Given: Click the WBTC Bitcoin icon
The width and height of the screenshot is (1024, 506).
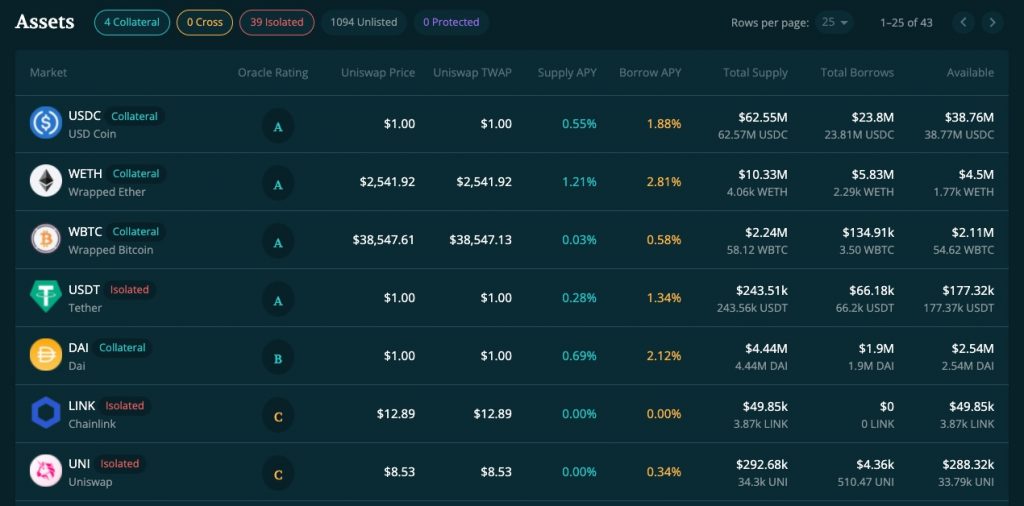Looking at the screenshot, I should tap(46, 239).
